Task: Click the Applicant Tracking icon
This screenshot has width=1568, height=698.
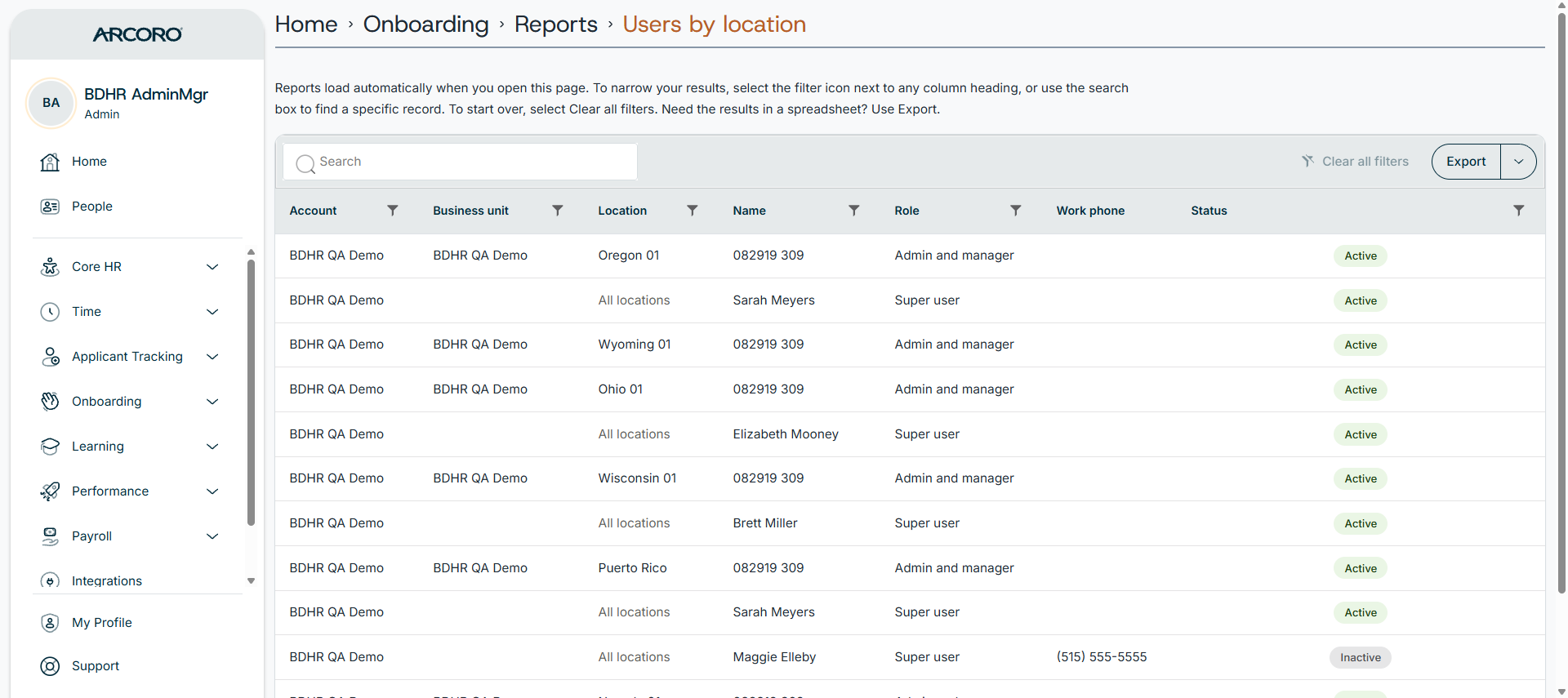Action: click(50, 357)
